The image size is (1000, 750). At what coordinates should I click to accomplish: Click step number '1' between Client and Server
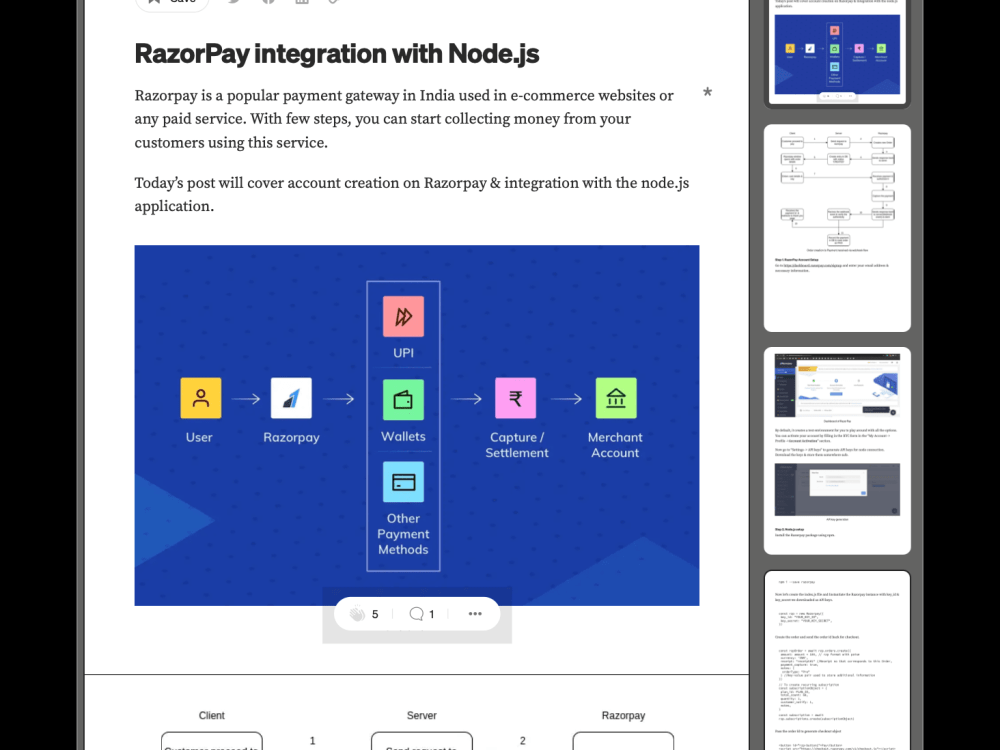coord(312,741)
